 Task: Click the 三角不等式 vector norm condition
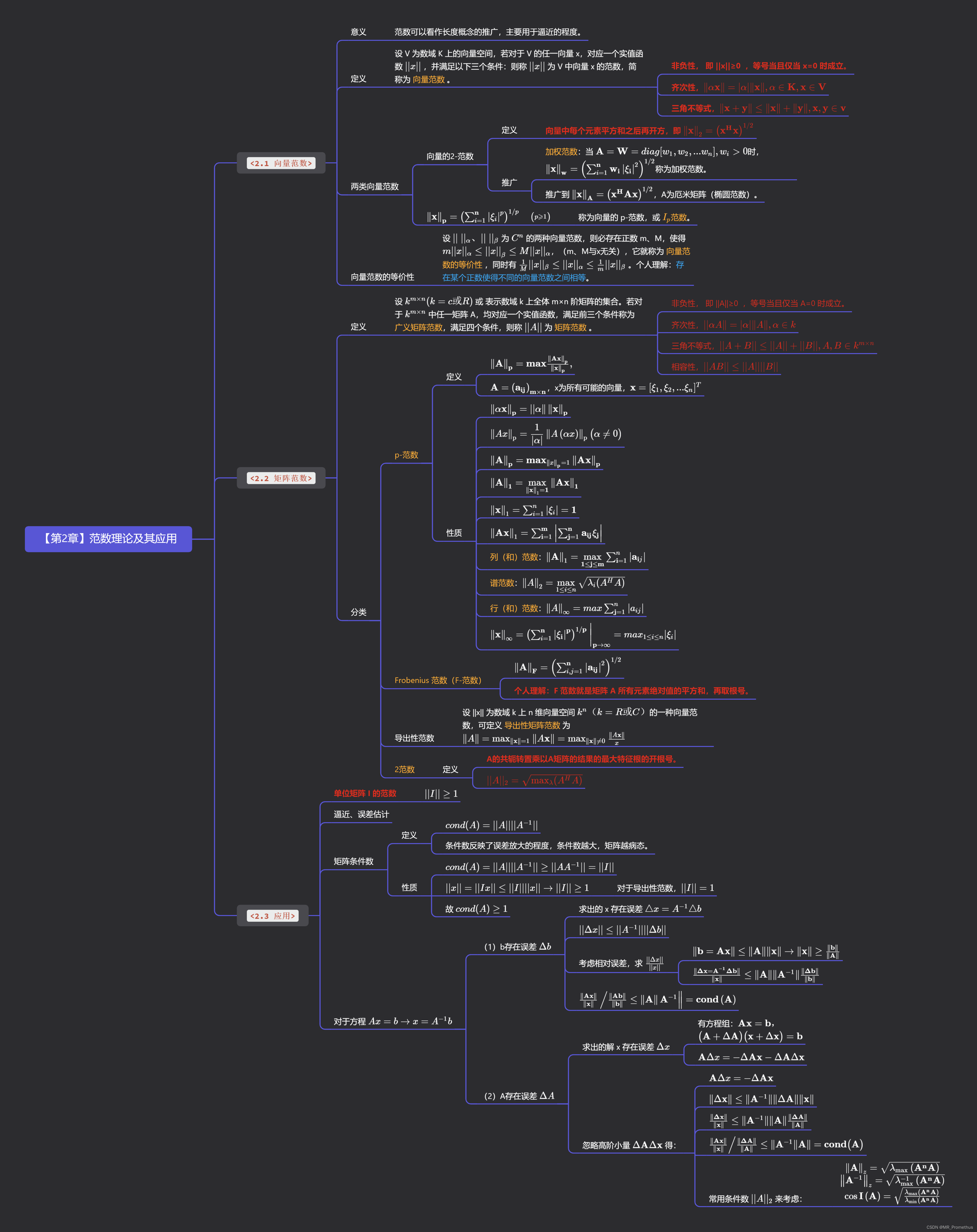coord(758,109)
